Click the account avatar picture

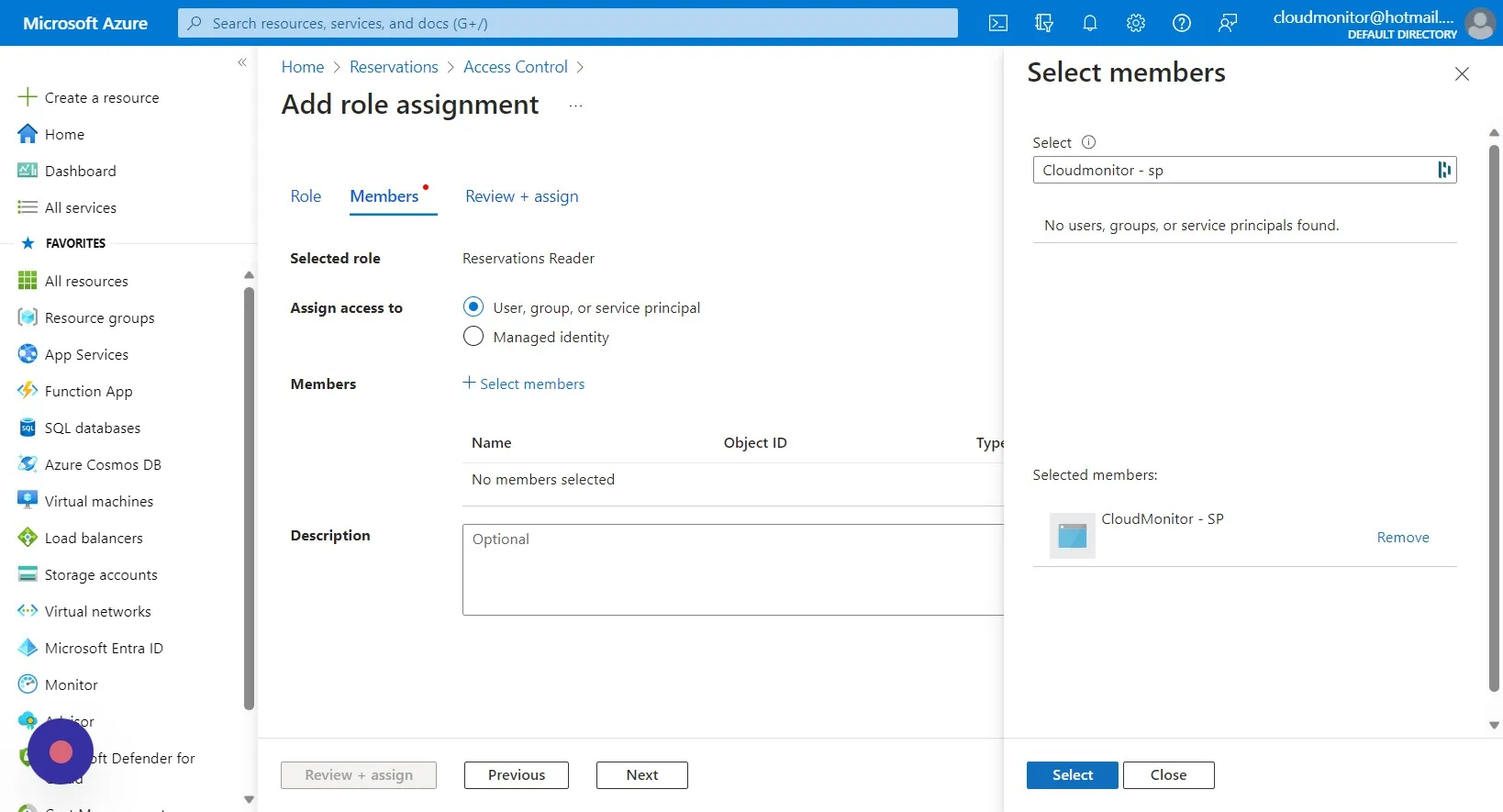tap(1480, 23)
